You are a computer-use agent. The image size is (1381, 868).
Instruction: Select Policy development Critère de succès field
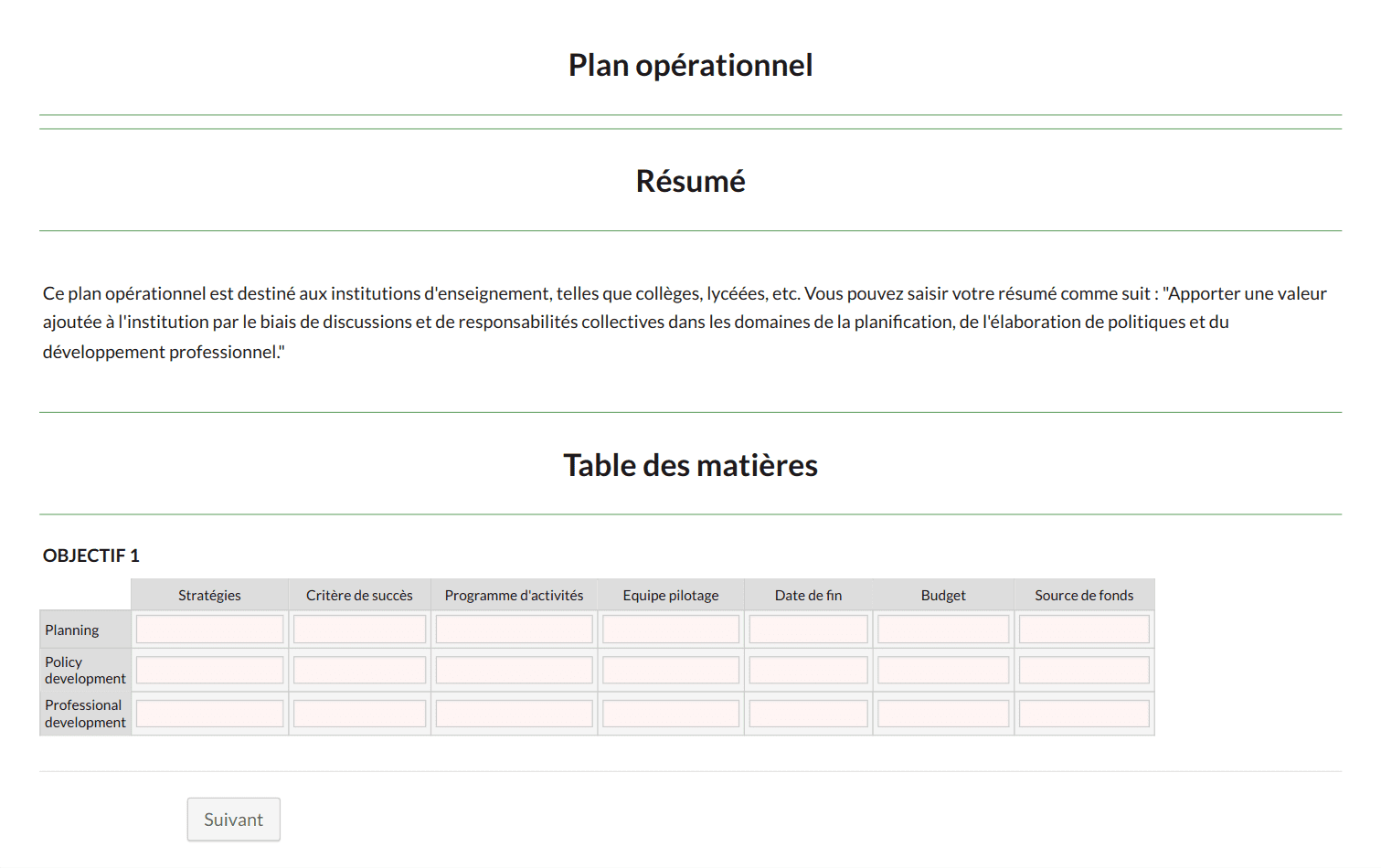(x=359, y=671)
